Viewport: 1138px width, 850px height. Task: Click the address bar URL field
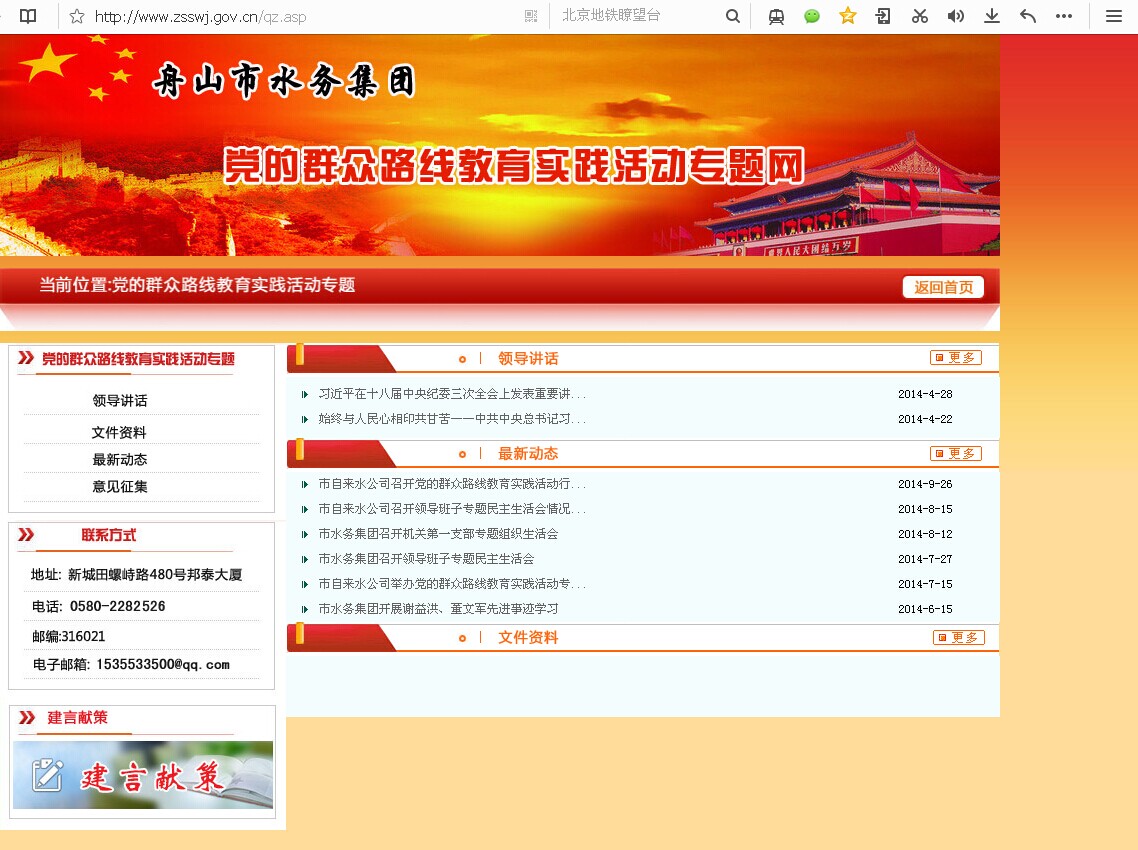pyautogui.click(x=305, y=17)
